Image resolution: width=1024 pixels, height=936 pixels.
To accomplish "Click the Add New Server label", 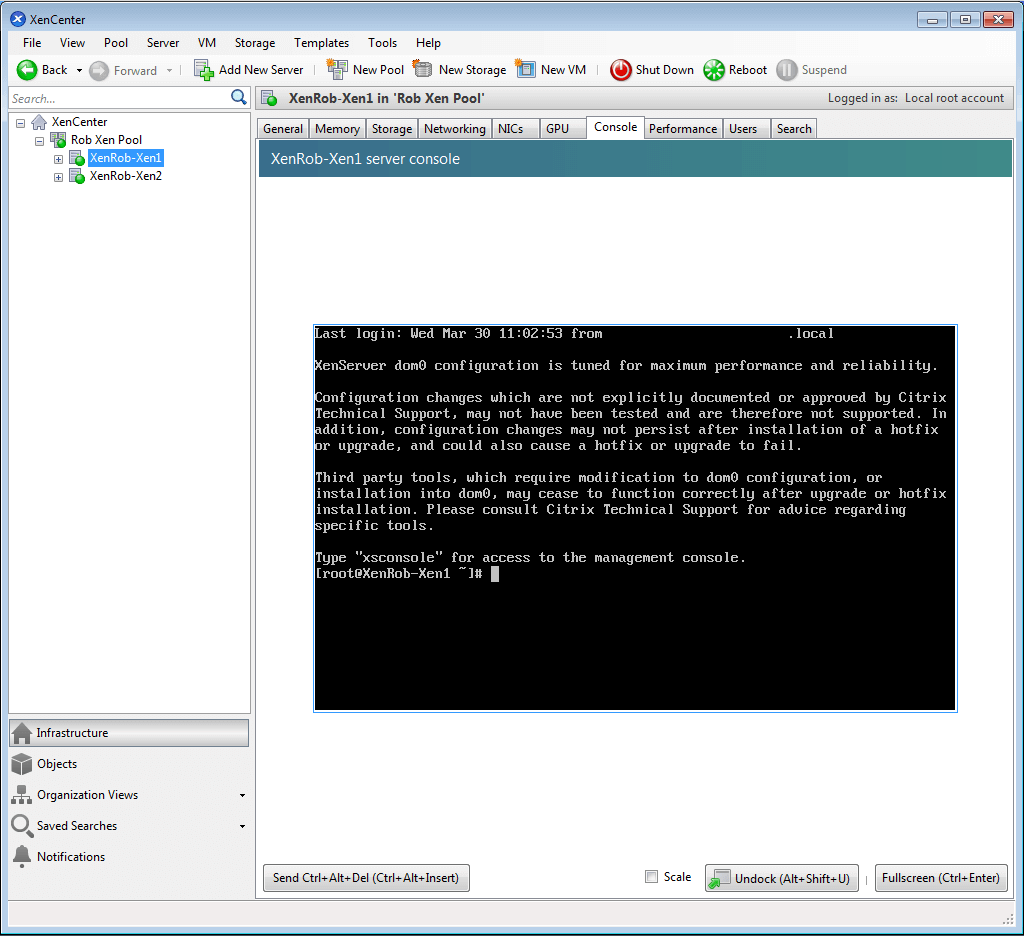I will point(261,70).
